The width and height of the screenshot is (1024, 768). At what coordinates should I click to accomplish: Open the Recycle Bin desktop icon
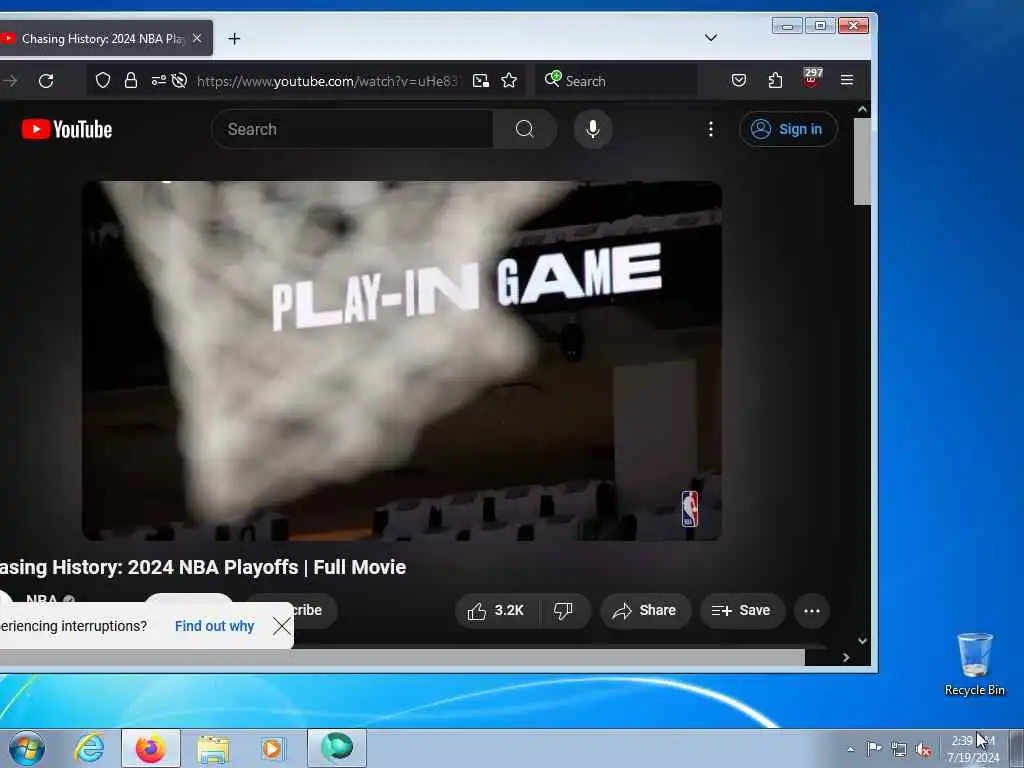coord(974,664)
